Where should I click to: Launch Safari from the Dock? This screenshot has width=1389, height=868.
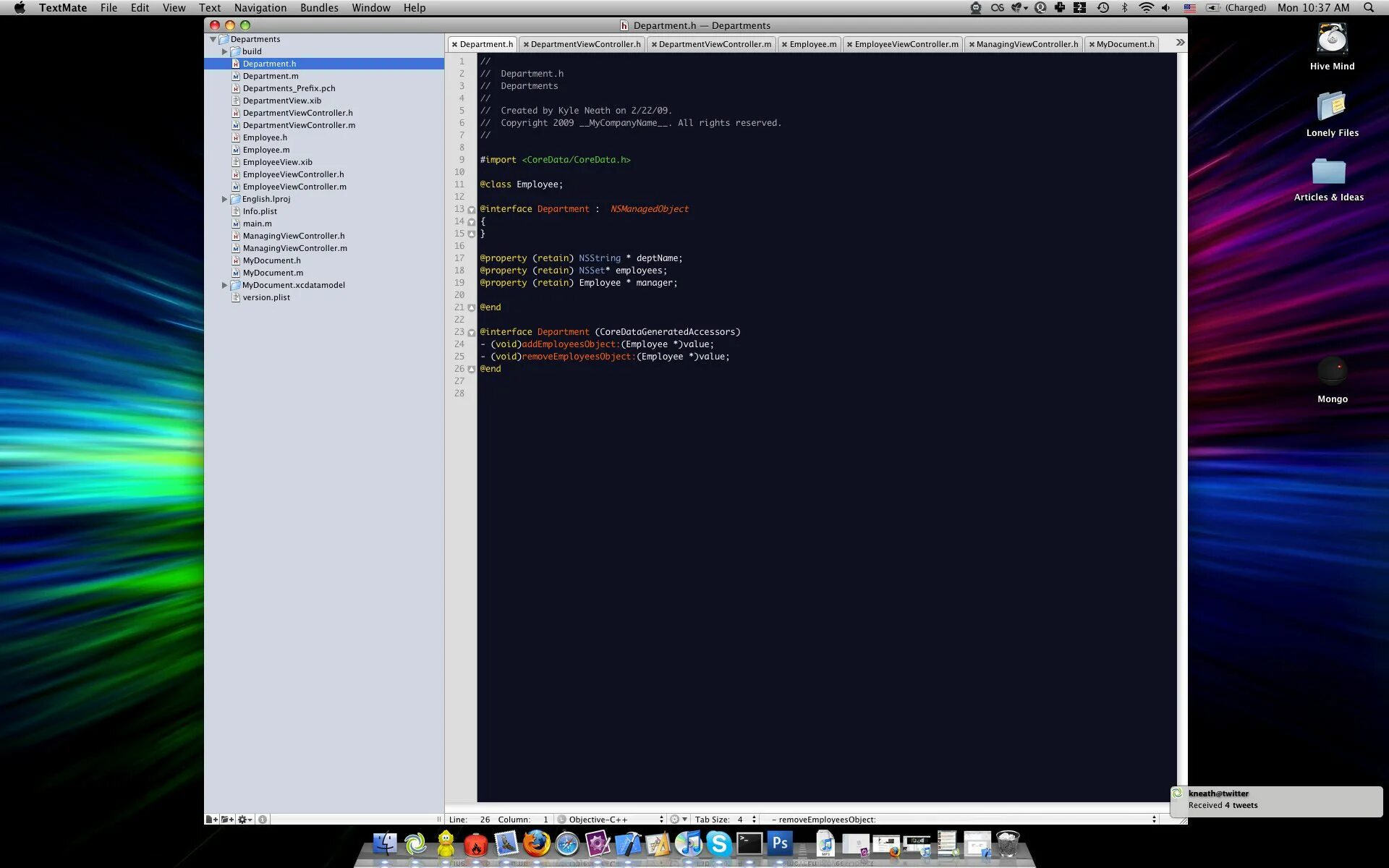point(566,843)
